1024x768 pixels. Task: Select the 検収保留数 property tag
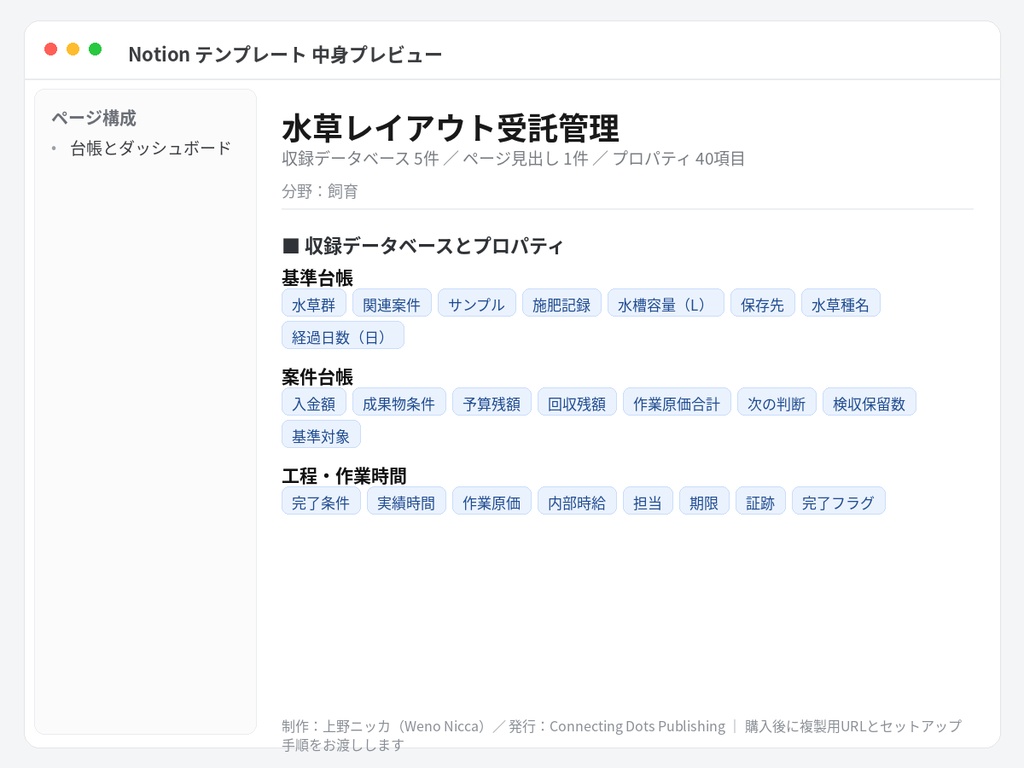[869, 404]
